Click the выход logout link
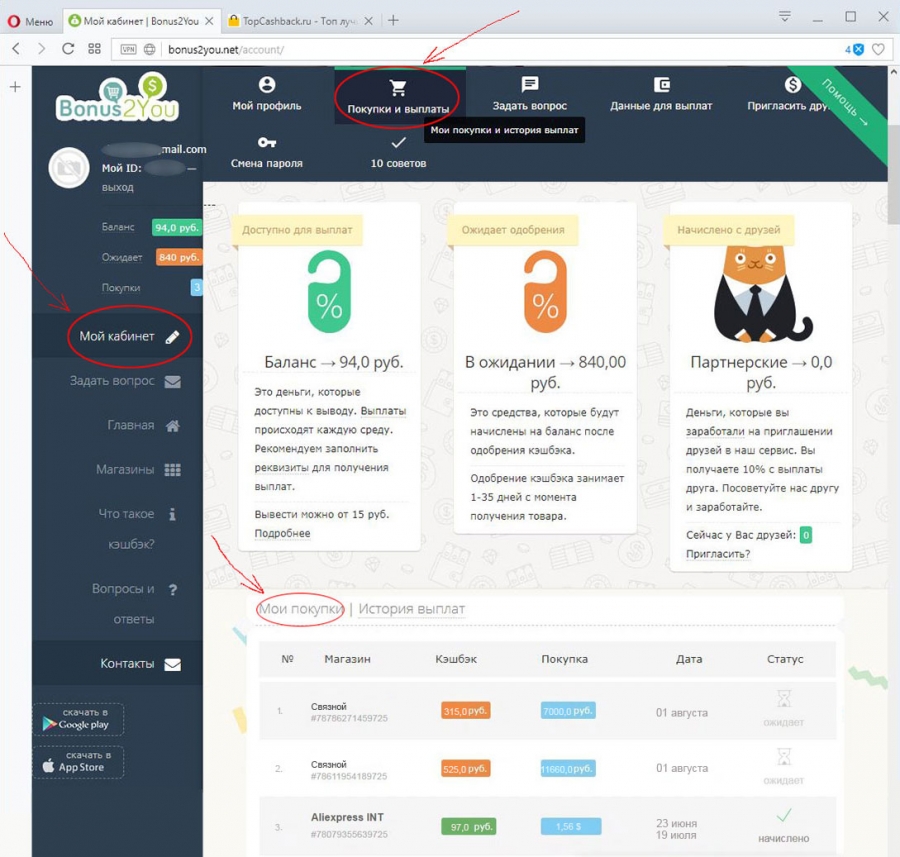Viewport: 900px width, 857px height. pyautogui.click(x=118, y=187)
